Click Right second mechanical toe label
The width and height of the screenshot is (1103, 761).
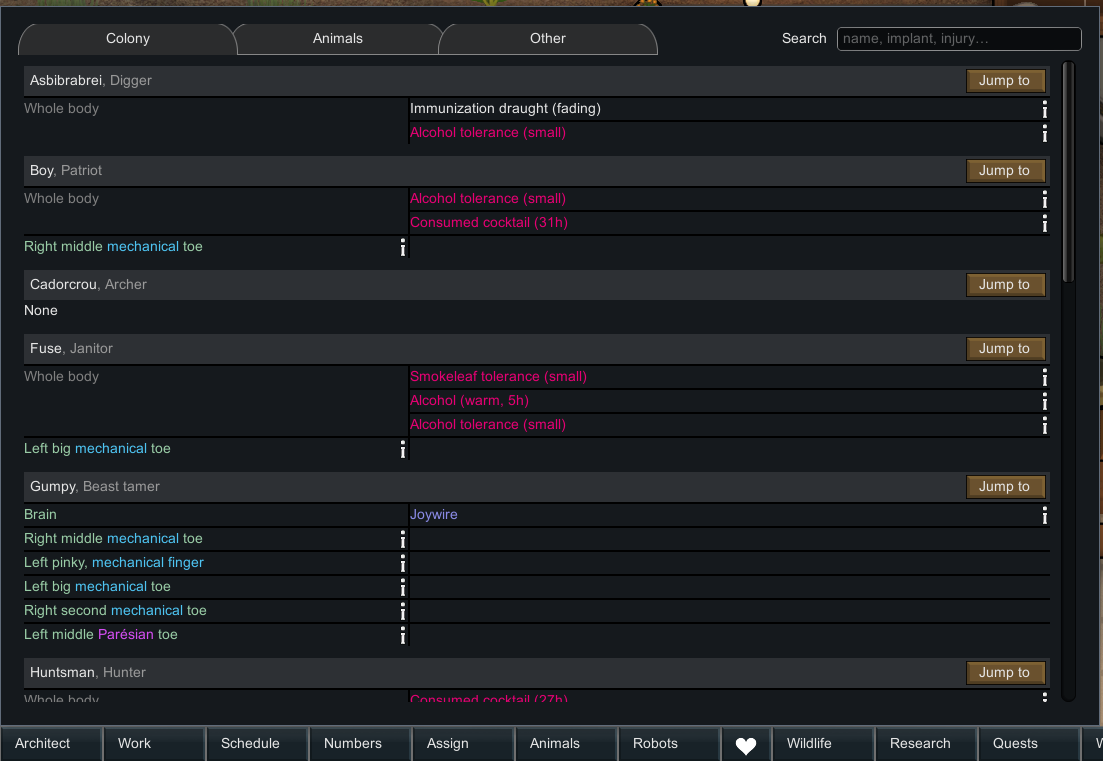click(115, 610)
